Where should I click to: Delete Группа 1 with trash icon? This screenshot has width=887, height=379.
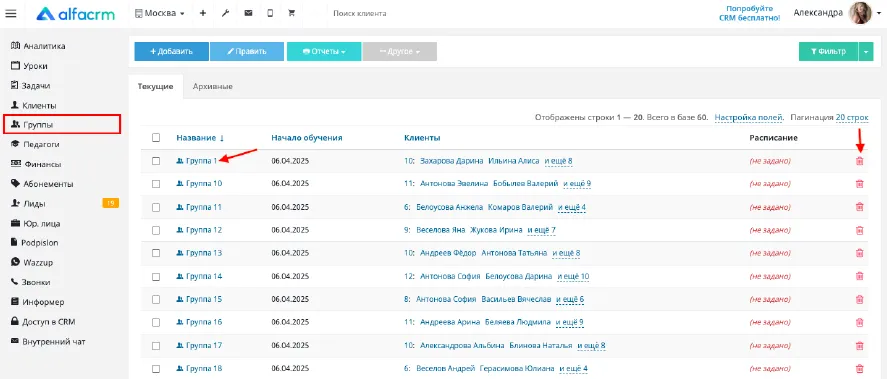click(x=859, y=161)
